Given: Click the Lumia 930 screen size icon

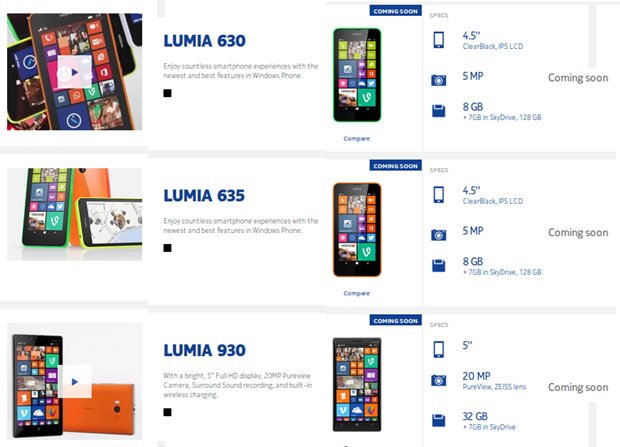Looking at the screenshot, I should click(439, 349).
